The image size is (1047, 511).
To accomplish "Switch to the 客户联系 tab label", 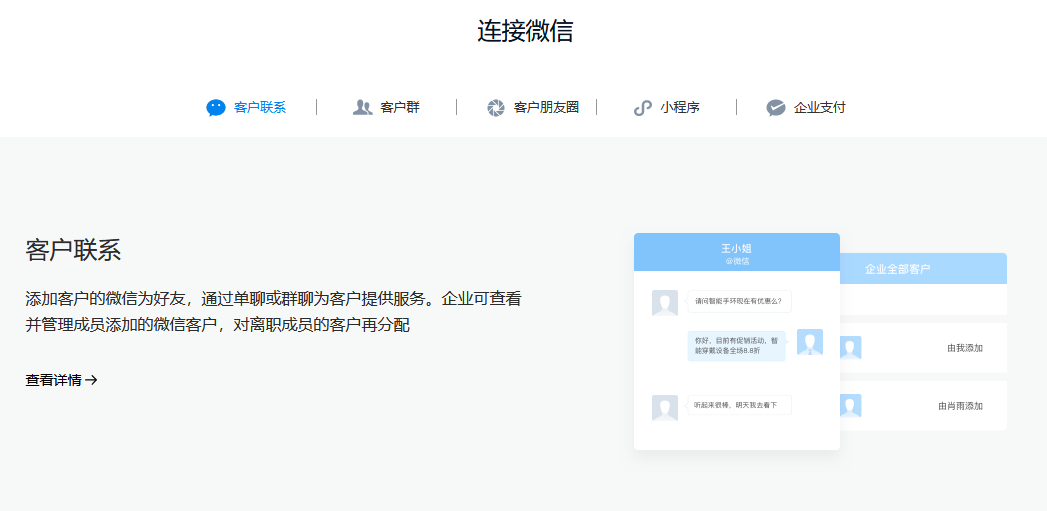I will coord(260,108).
